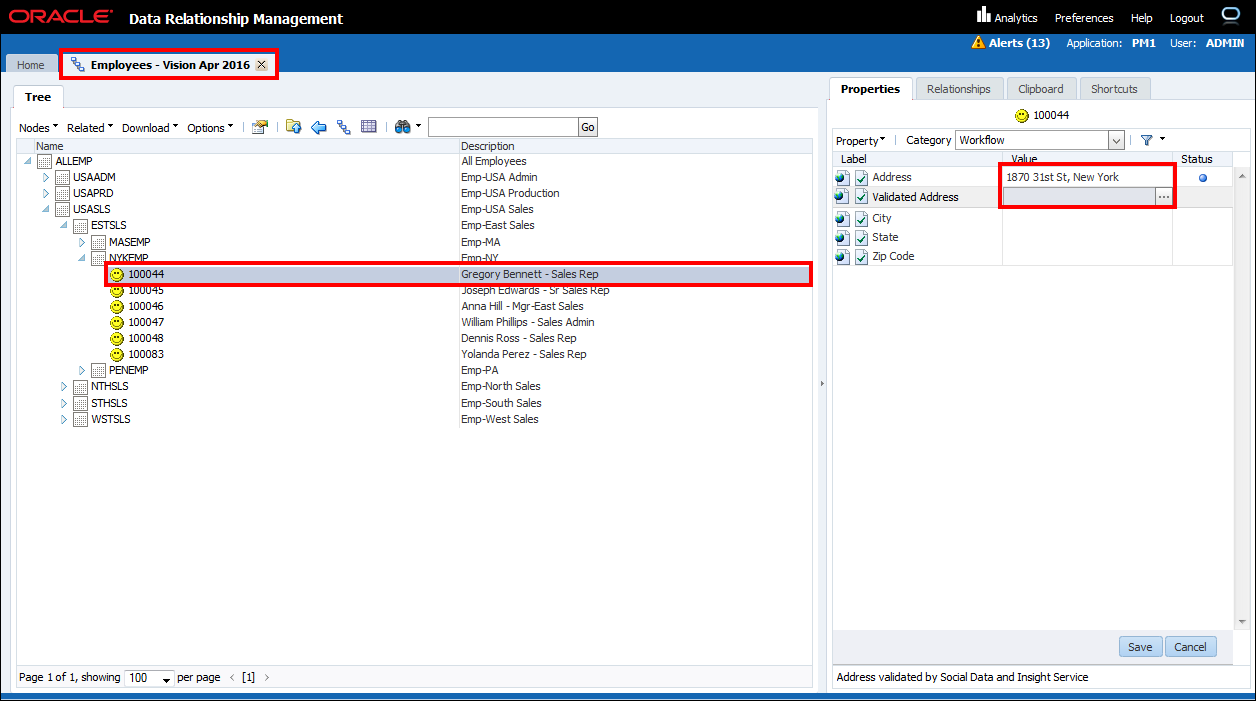Image resolution: width=1256 pixels, height=701 pixels.
Task: Click the blue status dot for Address
Action: click(1203, 178)
